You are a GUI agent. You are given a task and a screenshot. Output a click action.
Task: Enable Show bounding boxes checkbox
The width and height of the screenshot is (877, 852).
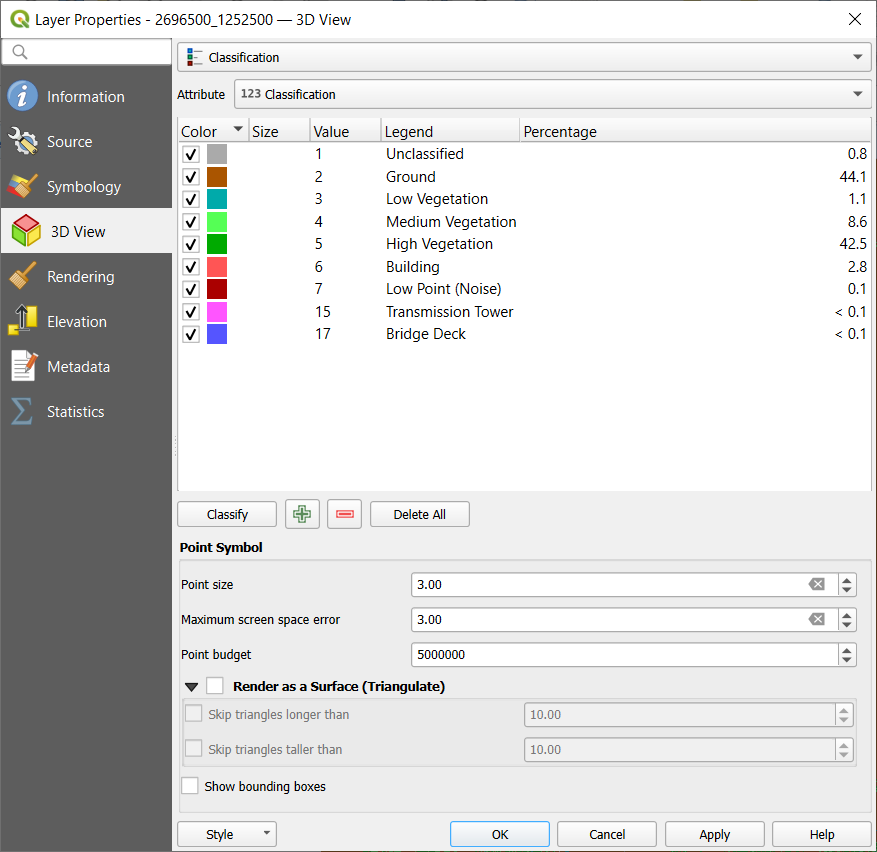[x=190, y=786]
